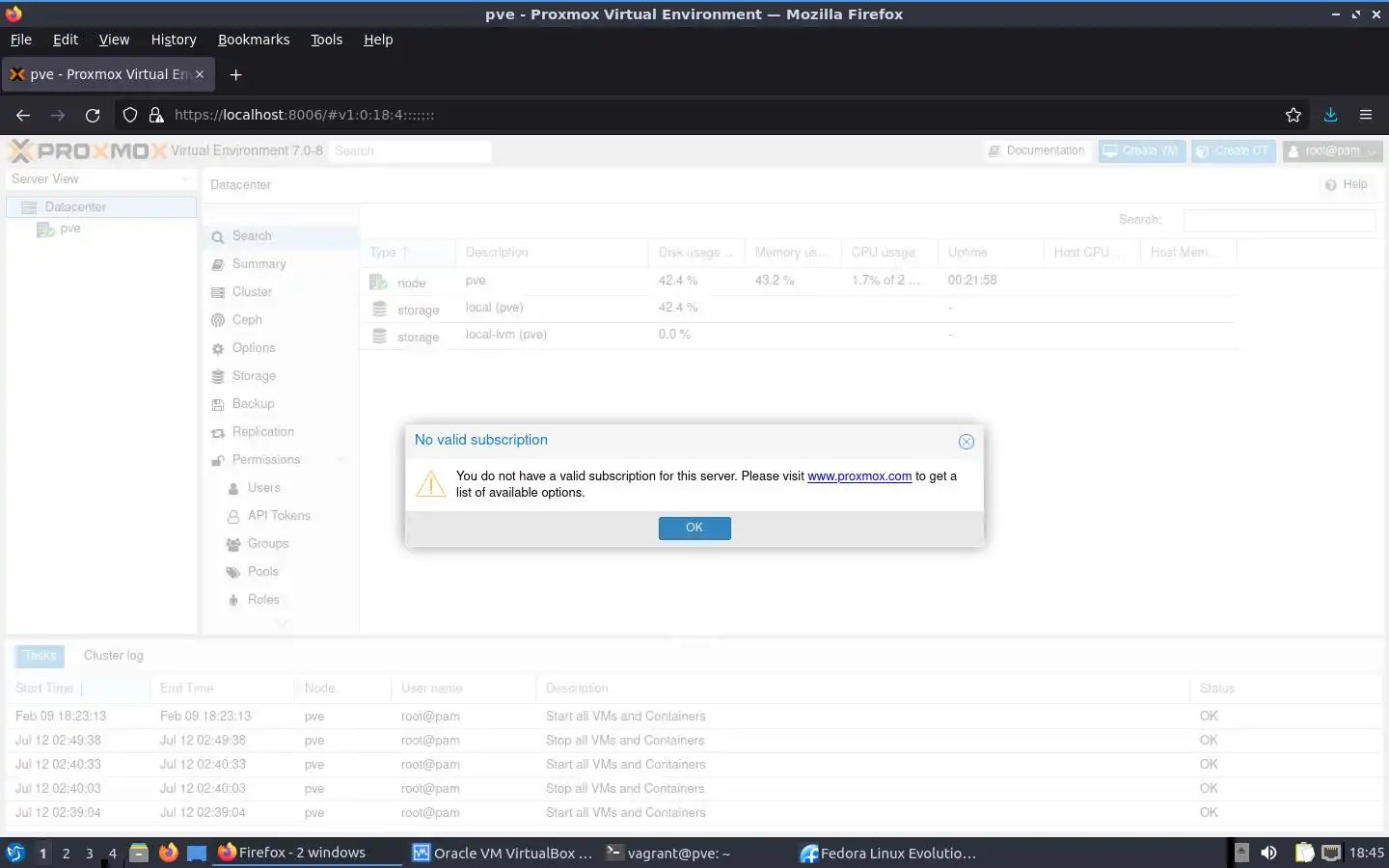Open the API Tokens page

click(x=279, y=516)
